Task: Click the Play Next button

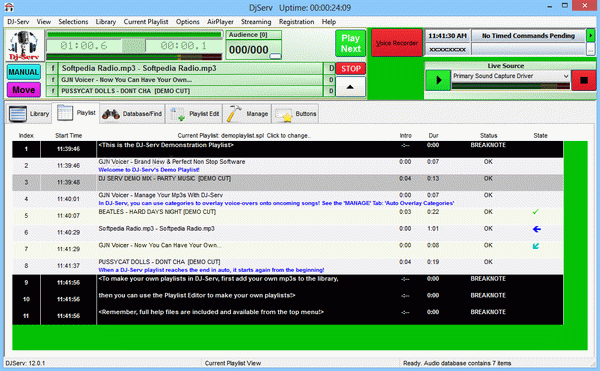Action: tap(351, 44)
